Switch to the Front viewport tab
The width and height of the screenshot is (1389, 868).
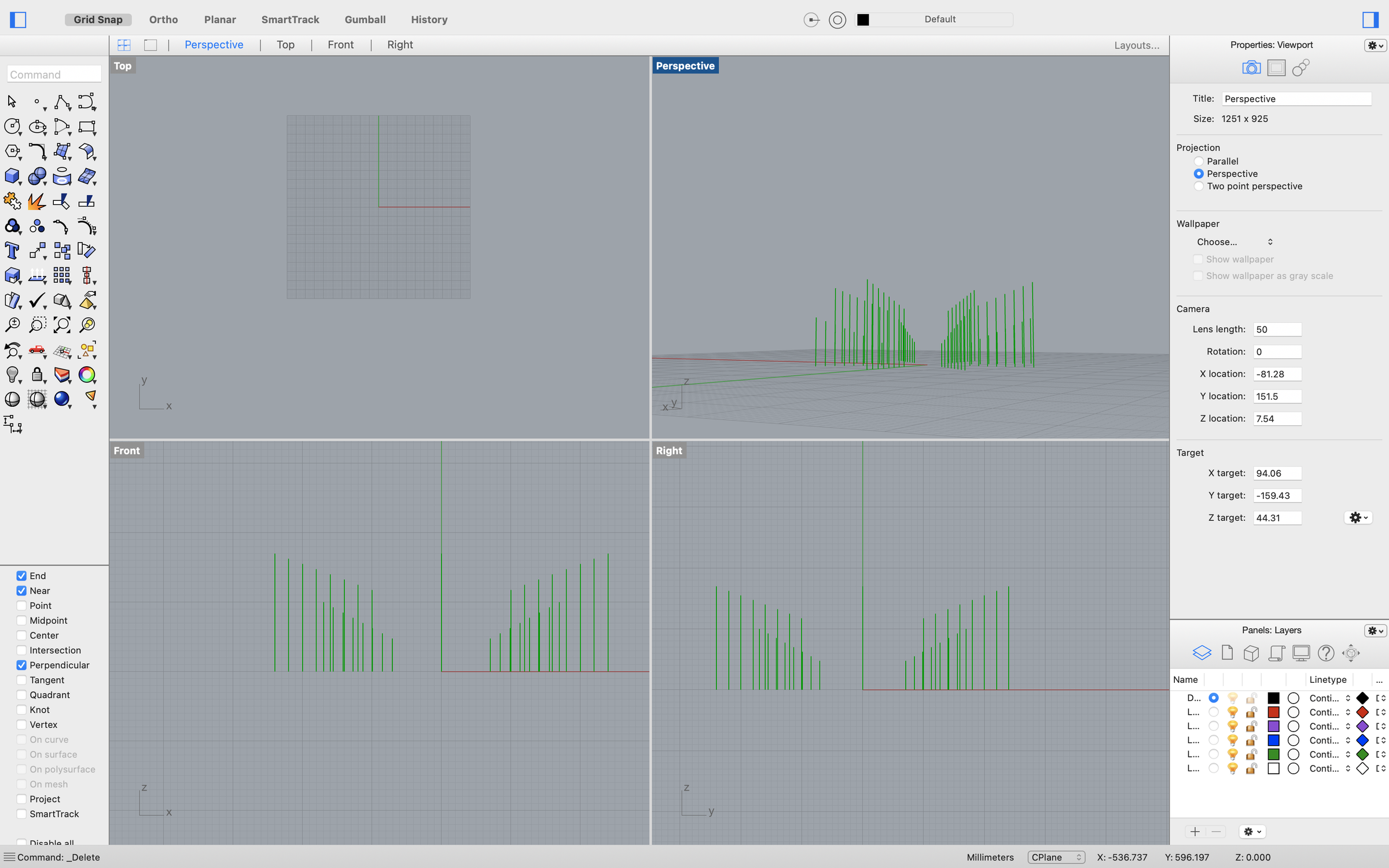pos(340,45)
